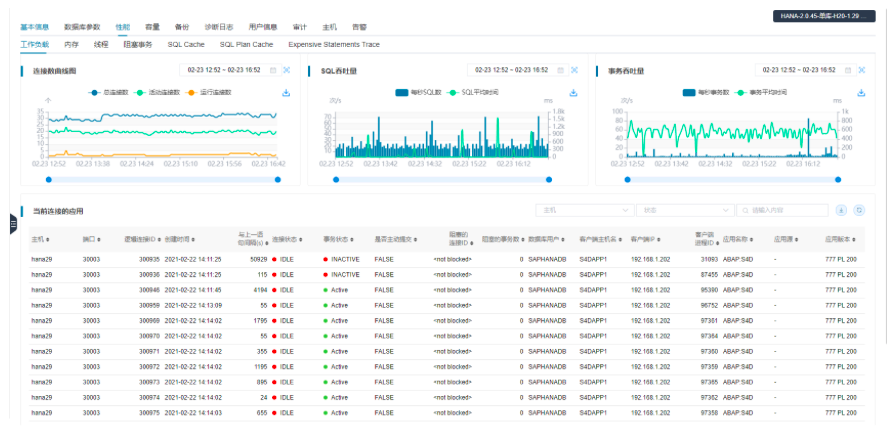Click the interval value 4194
The image size is (887, 429).
click(260, 290)
